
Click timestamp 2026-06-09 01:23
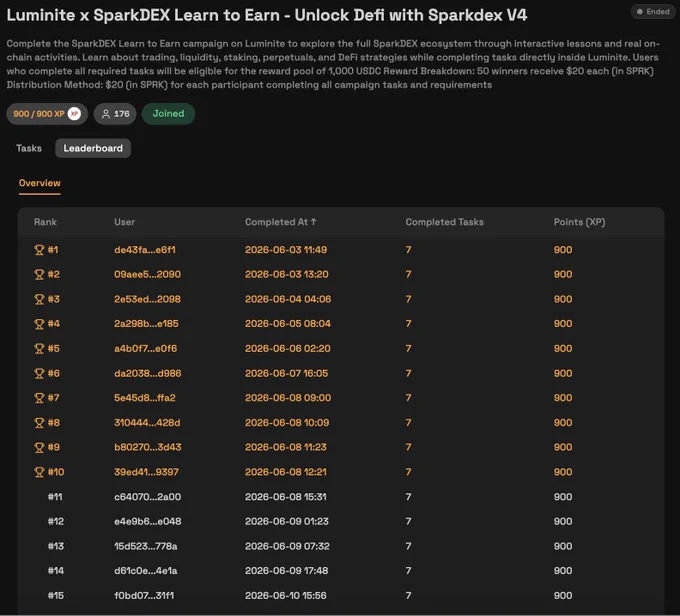coord(287,521)
